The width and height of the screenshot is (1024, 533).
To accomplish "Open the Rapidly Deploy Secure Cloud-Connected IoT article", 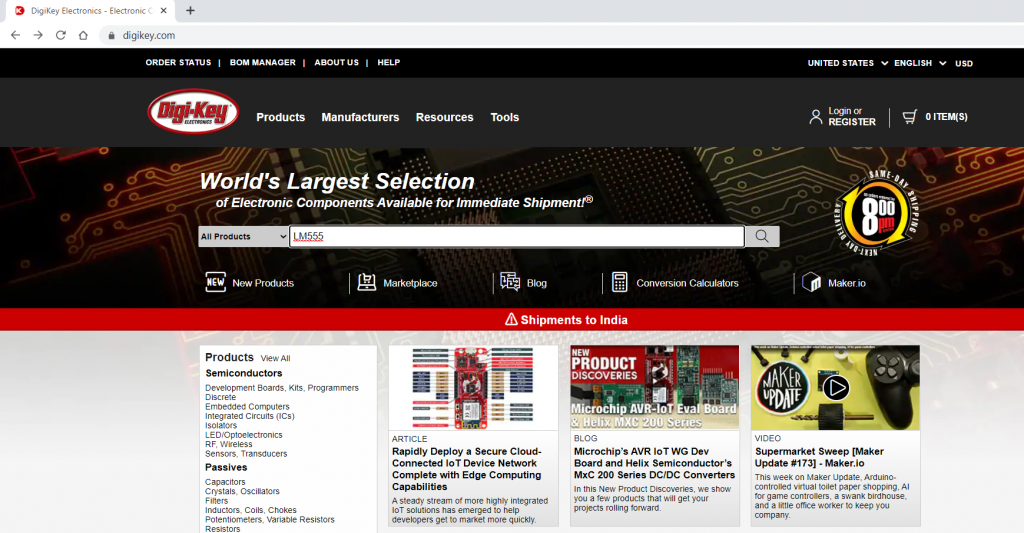I will pos(467,469).
